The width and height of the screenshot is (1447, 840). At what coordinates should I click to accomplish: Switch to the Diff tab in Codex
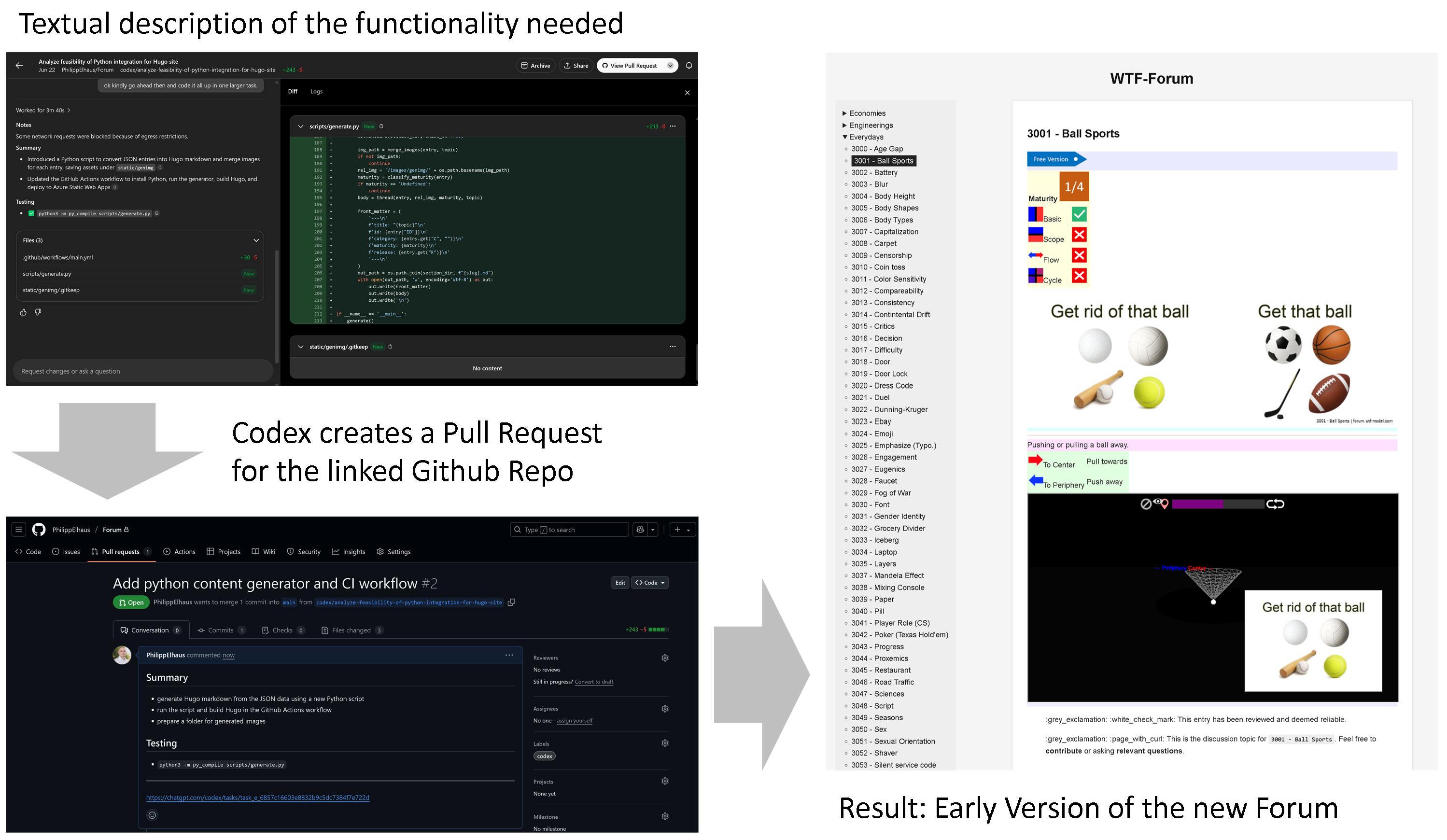click(x=293, y=91)
